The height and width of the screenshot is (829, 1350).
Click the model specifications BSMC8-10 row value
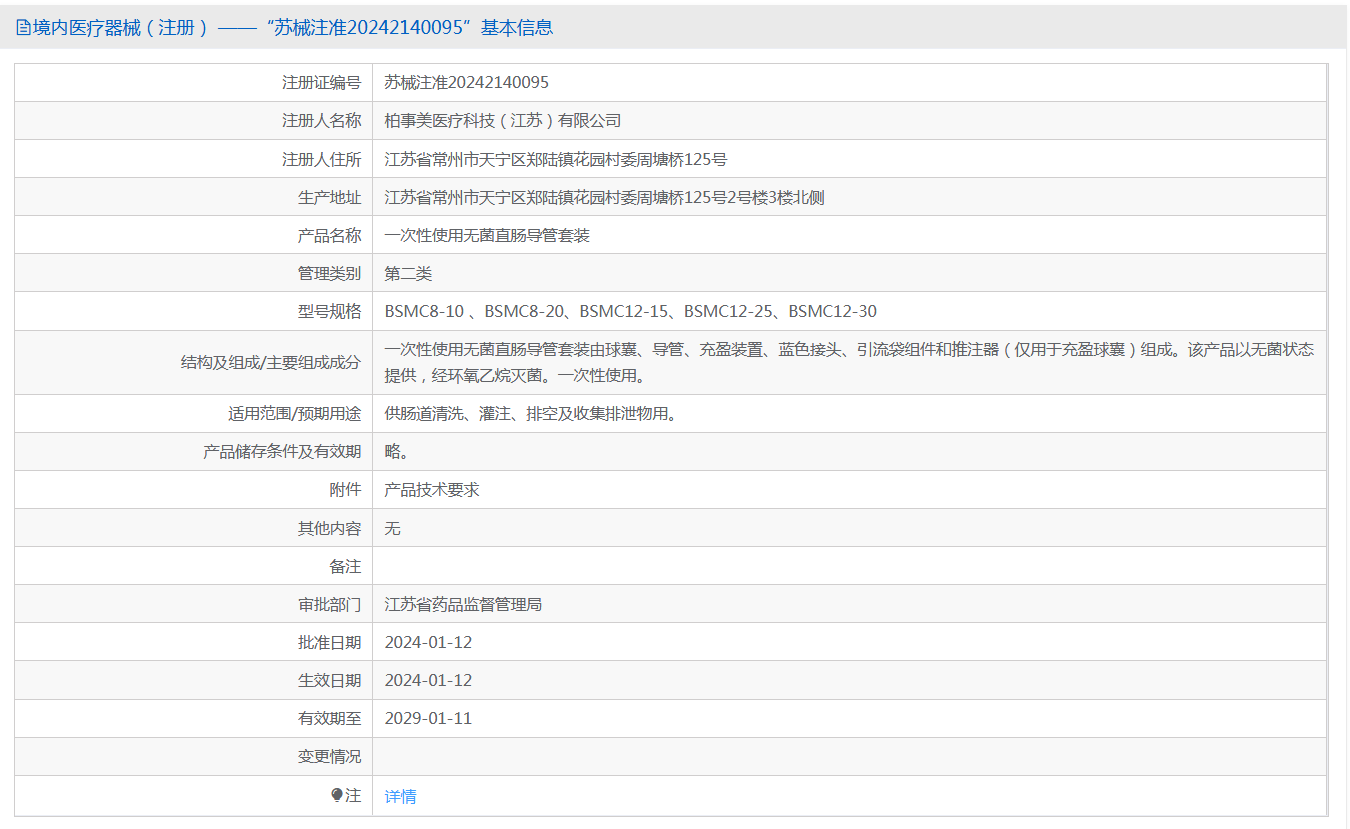click(631, 311)
